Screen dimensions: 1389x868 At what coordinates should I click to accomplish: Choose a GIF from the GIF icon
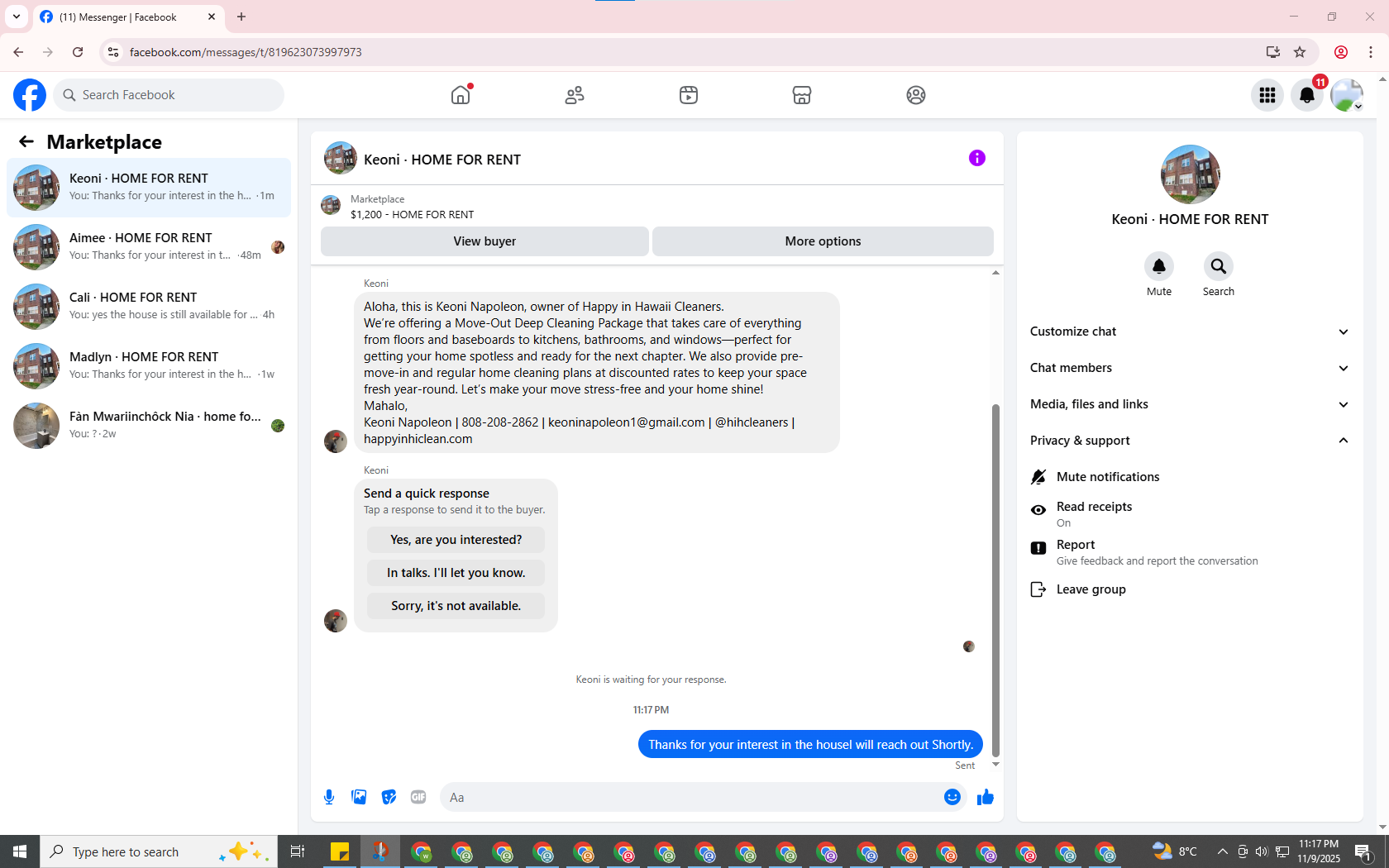coord(418,797)
